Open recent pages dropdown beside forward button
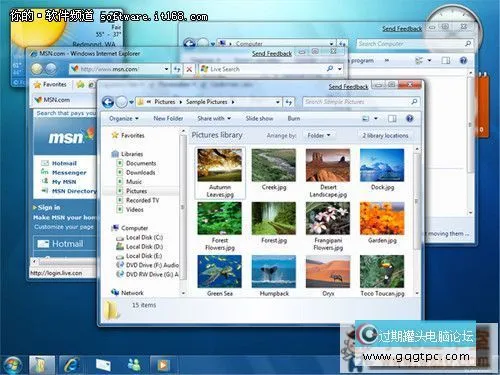This screenshot has width=500, height=375. click(x=132, y=102)
